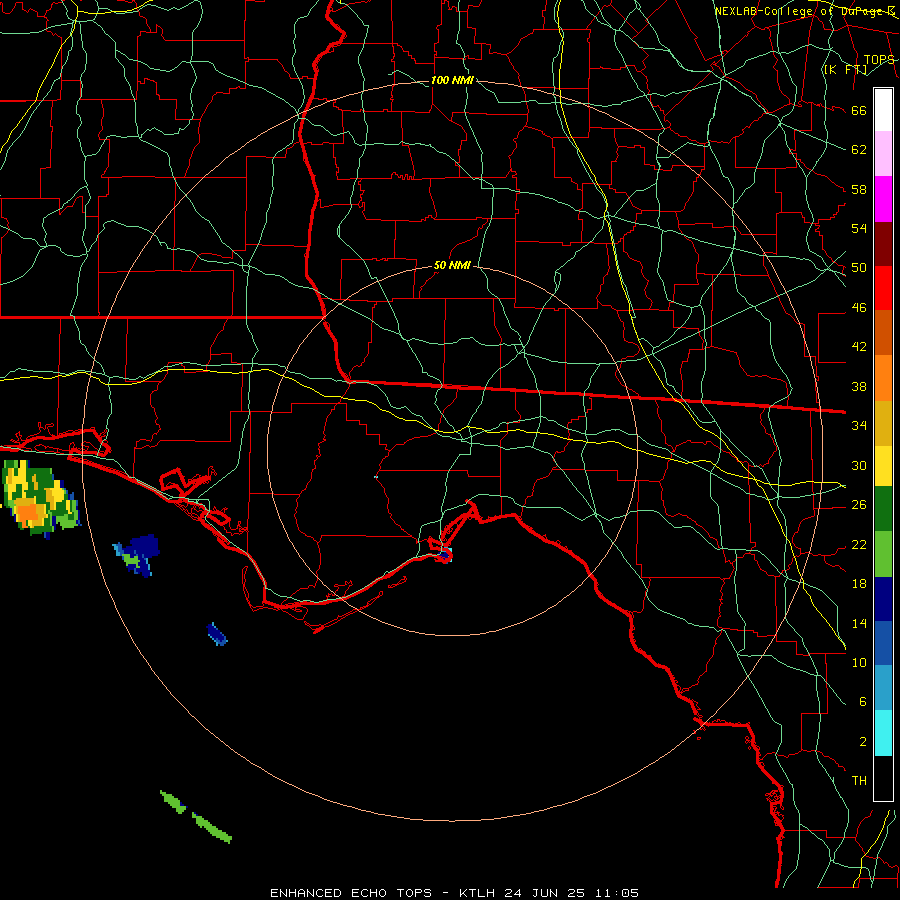Click the cyan 2 kft legend swatch

883,733
